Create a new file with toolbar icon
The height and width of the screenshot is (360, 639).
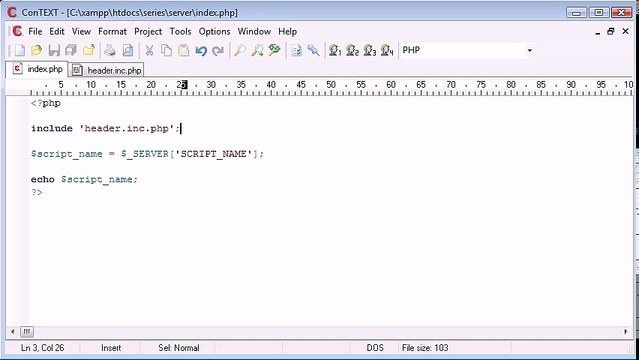click(x=19, y=51)
